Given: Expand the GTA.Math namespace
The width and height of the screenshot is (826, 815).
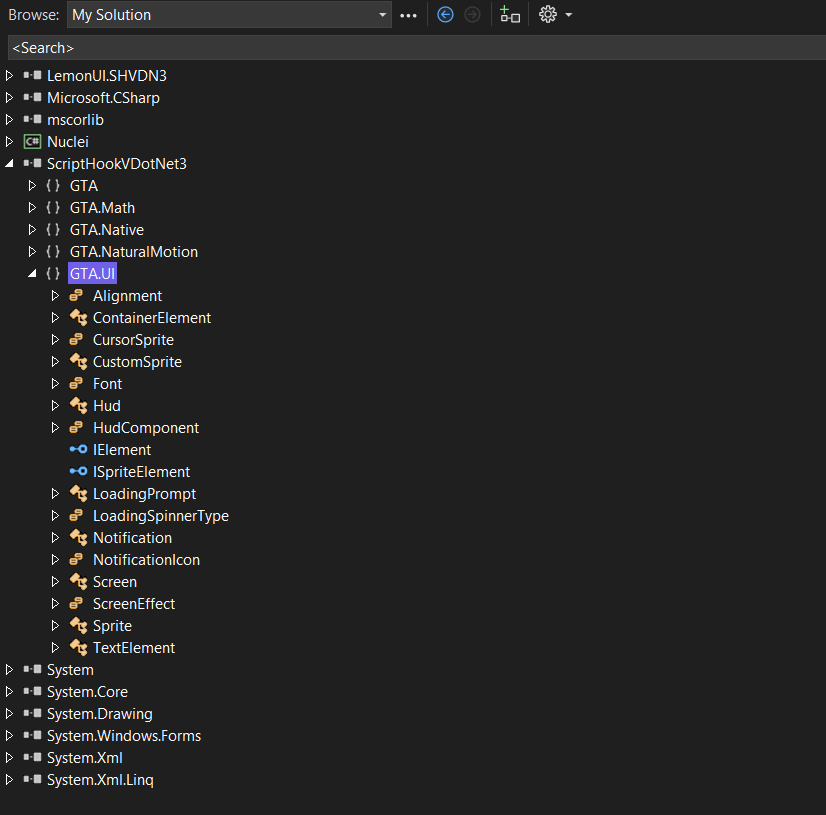Looking at the screenshot, I should tap(32, 208).
